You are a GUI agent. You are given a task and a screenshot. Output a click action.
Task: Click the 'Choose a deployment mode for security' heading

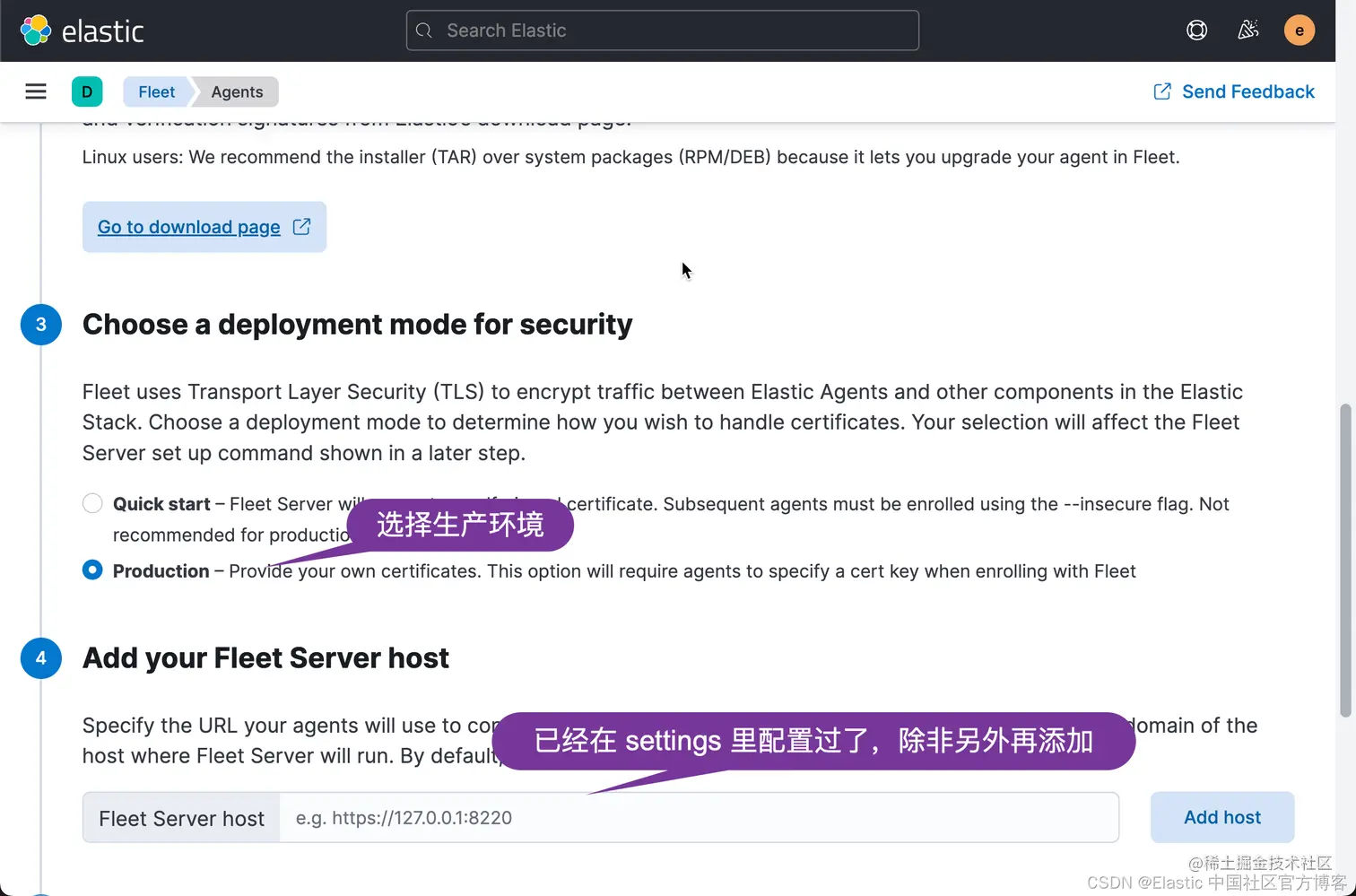click(x=357, y=324)
